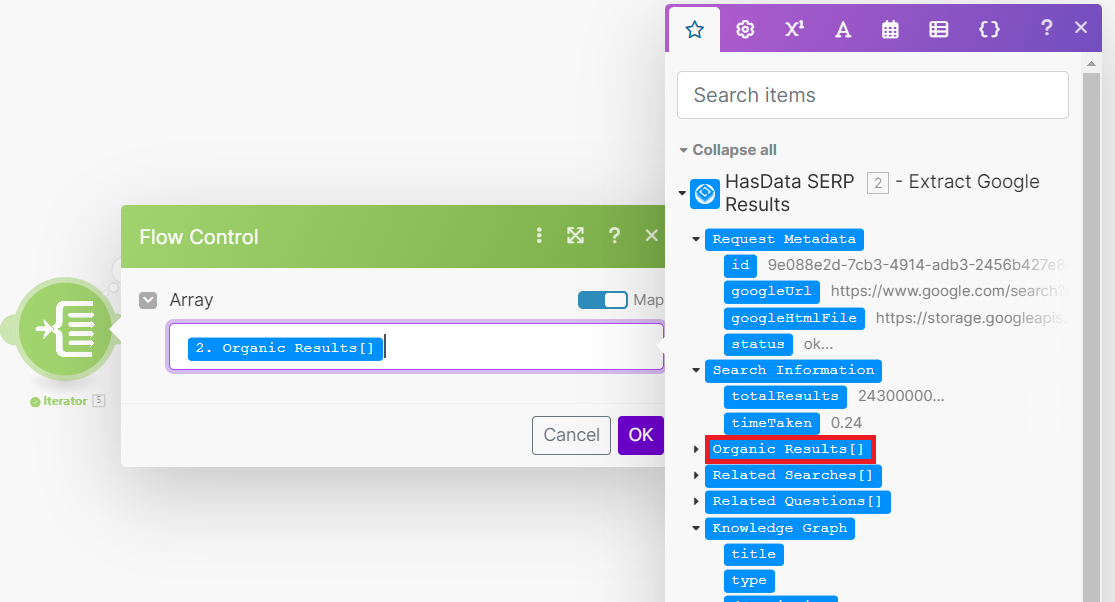This screenshot has width=1115, height=602.
Task: Collapse the Request Metadata section
Action: coord(695,239)
